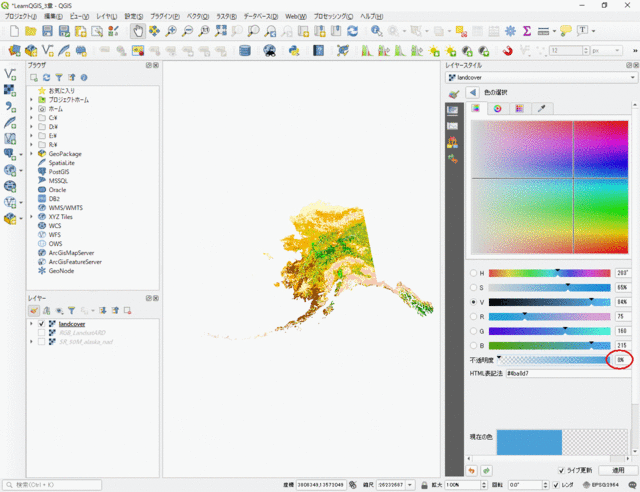Click the Zoom In magnifier tool

click(x=171, y=31)
